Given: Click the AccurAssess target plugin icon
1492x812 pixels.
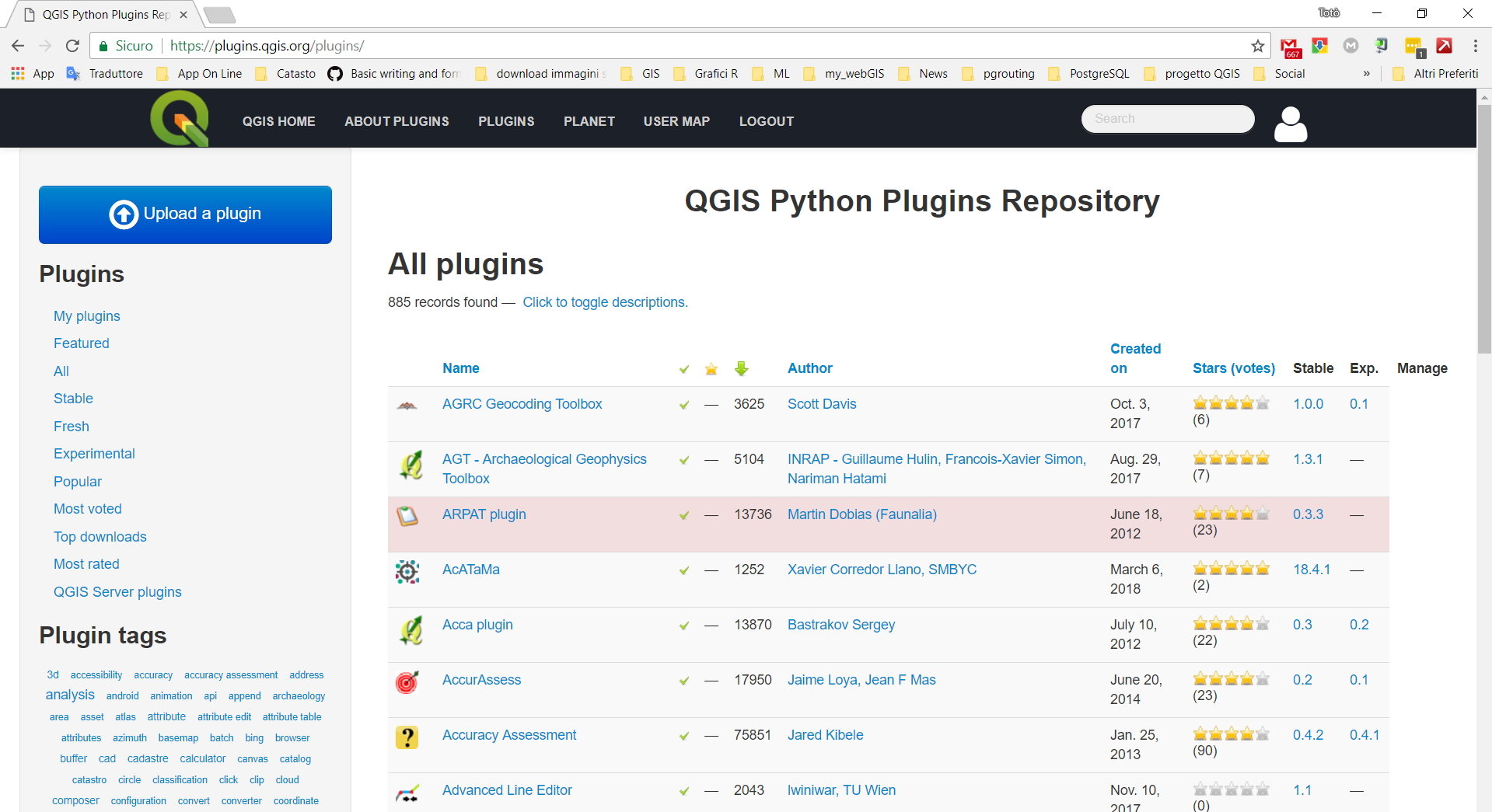Looking at the screenshot, I should pos(407,681).
